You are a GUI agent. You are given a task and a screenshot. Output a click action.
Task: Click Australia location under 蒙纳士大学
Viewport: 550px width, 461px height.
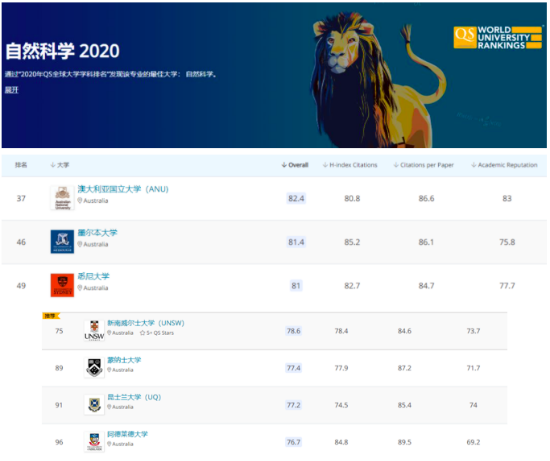point(120,370)
